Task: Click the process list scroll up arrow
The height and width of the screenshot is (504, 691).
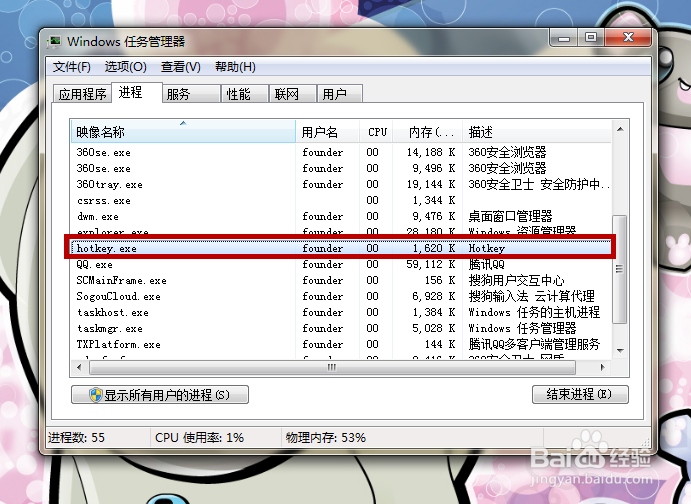Action: 620,130
